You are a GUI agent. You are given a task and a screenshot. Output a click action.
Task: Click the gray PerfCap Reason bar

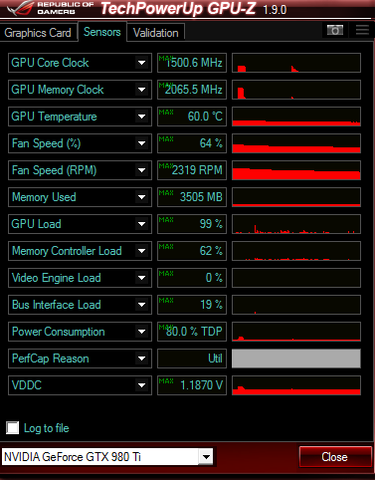[296, 358]
